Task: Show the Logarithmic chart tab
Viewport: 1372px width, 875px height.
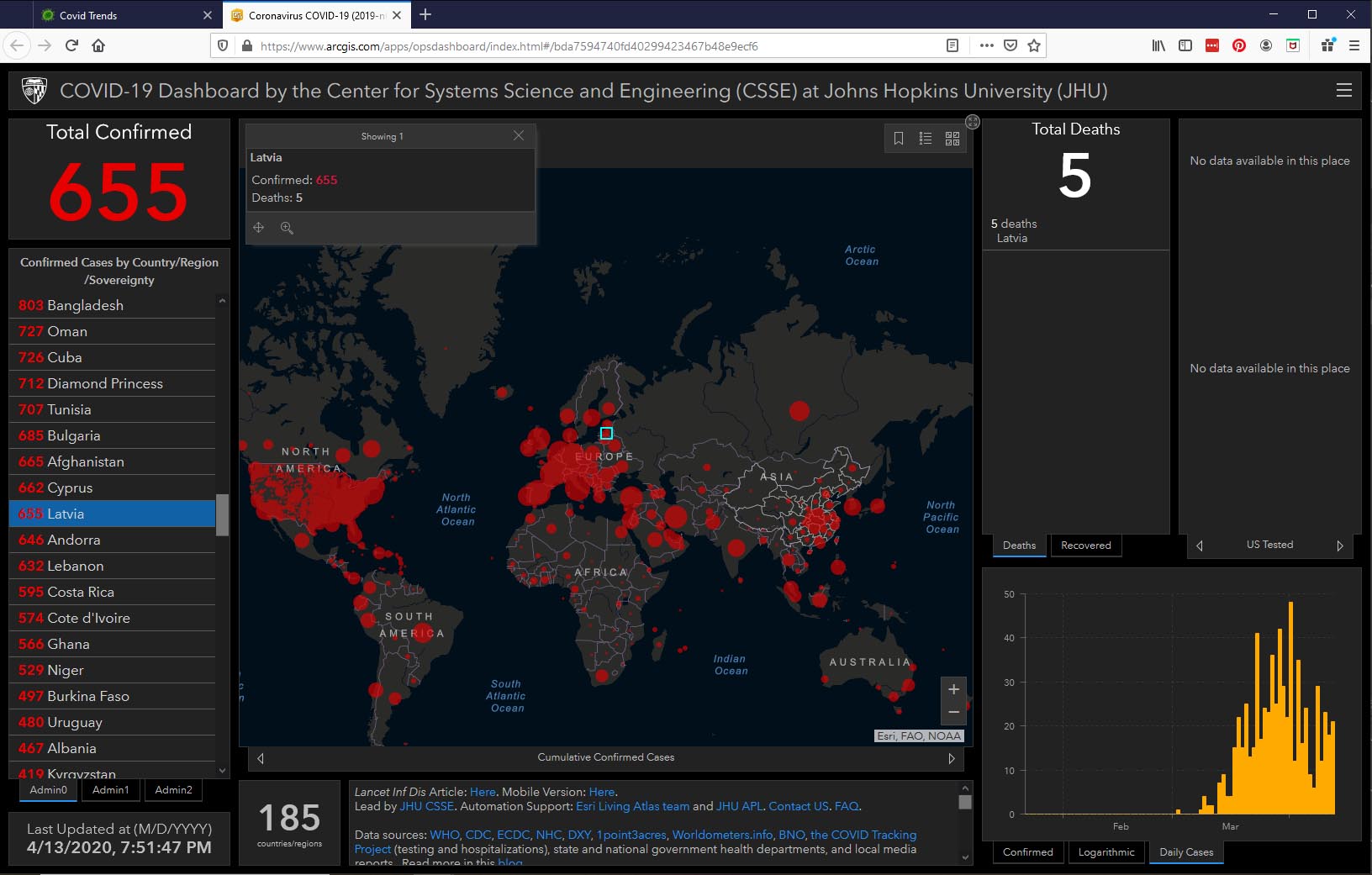Action: tap(1106, 852)
